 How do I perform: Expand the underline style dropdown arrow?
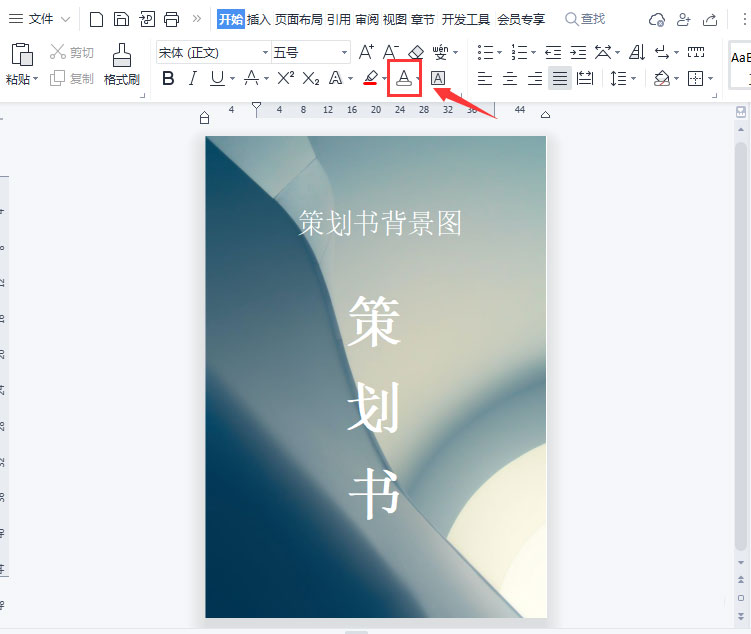point(232,79)
